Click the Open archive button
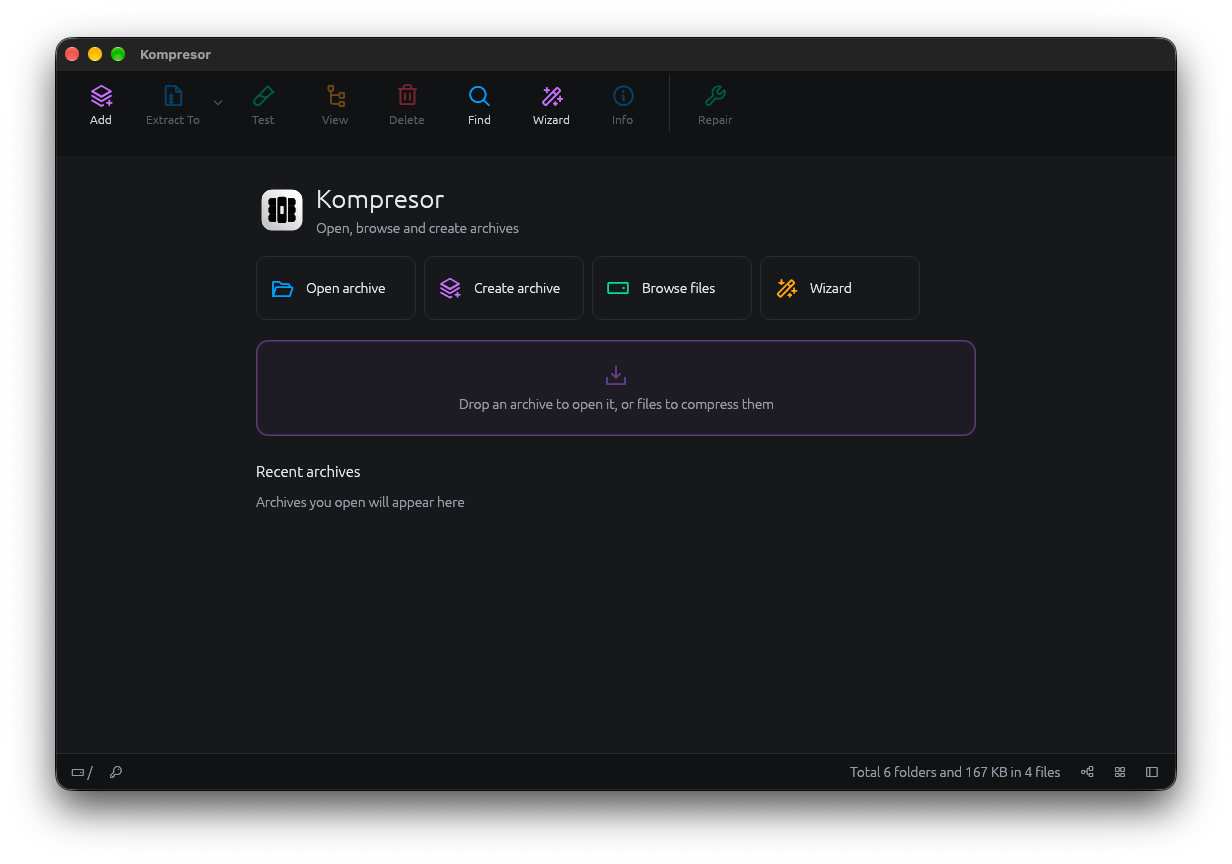This screenshot has width=1232, height=864. pyautogui.click(x=336, y=288)
